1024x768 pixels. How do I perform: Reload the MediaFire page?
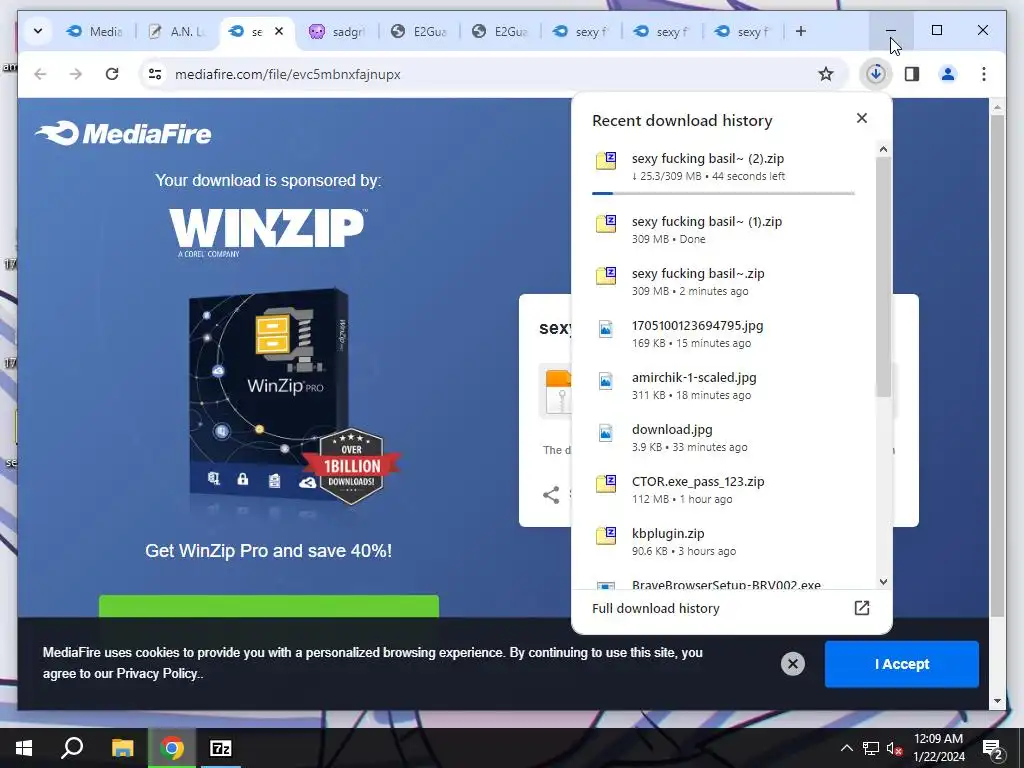click(112, 74)
